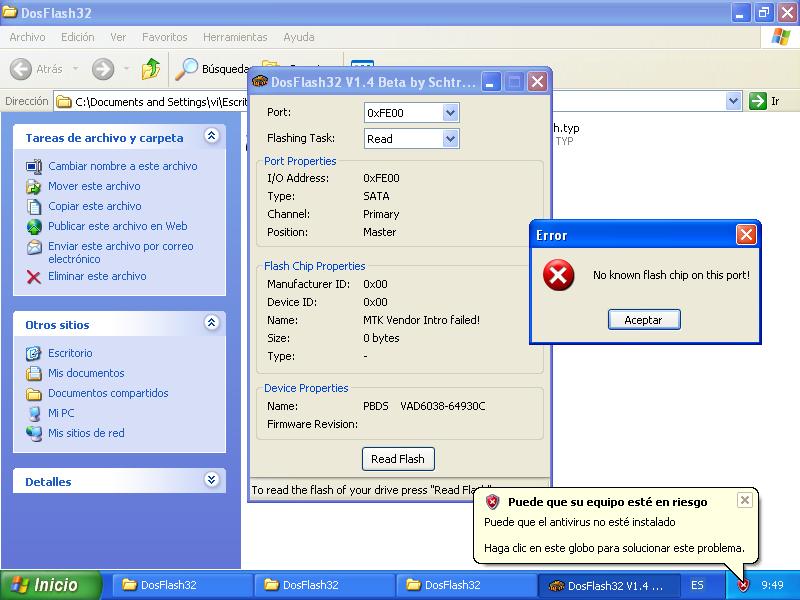Click the Búsqueda magnifier icon

click(x=187, y=69)
